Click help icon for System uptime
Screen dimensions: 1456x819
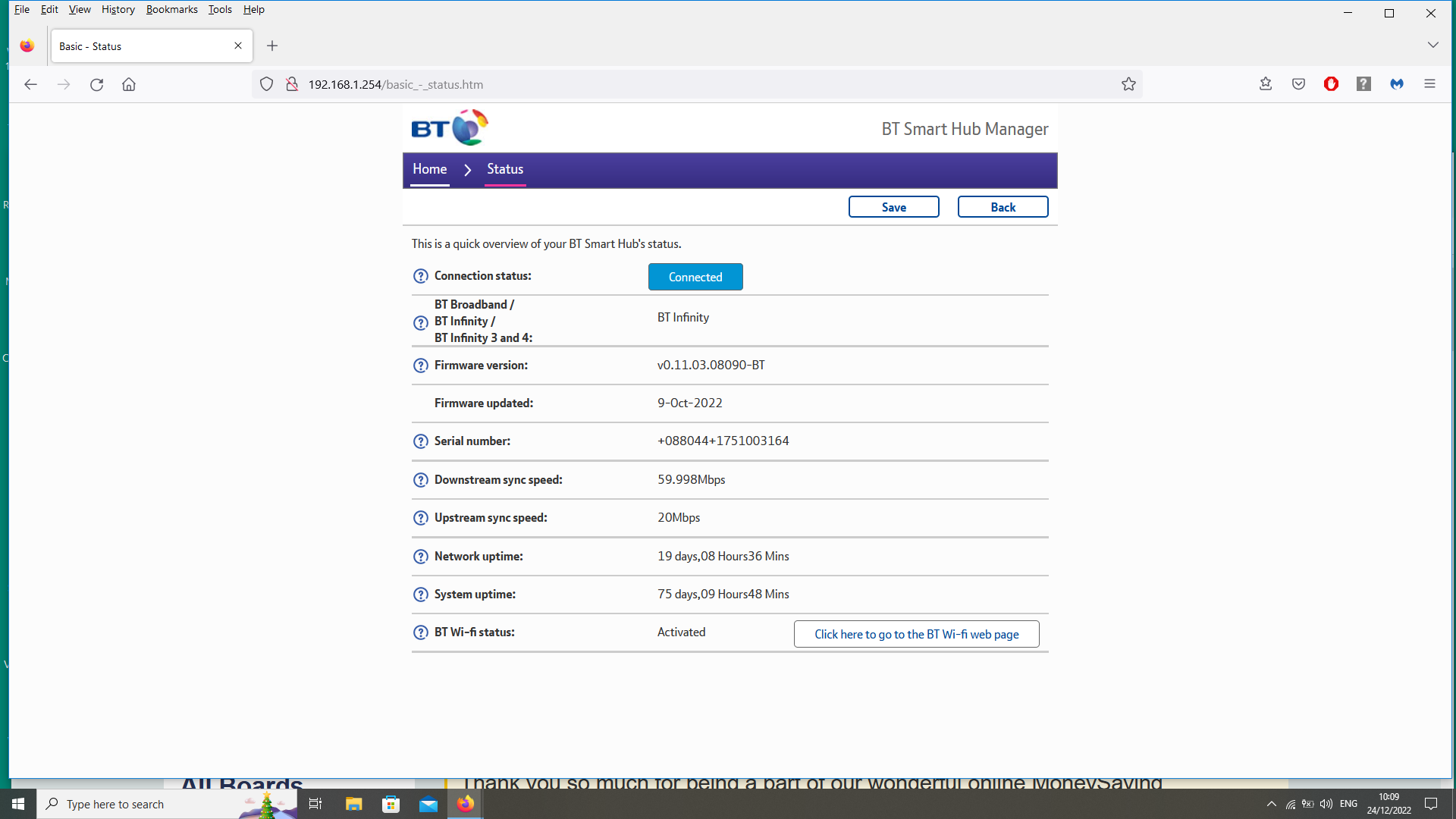pos(421,595)
